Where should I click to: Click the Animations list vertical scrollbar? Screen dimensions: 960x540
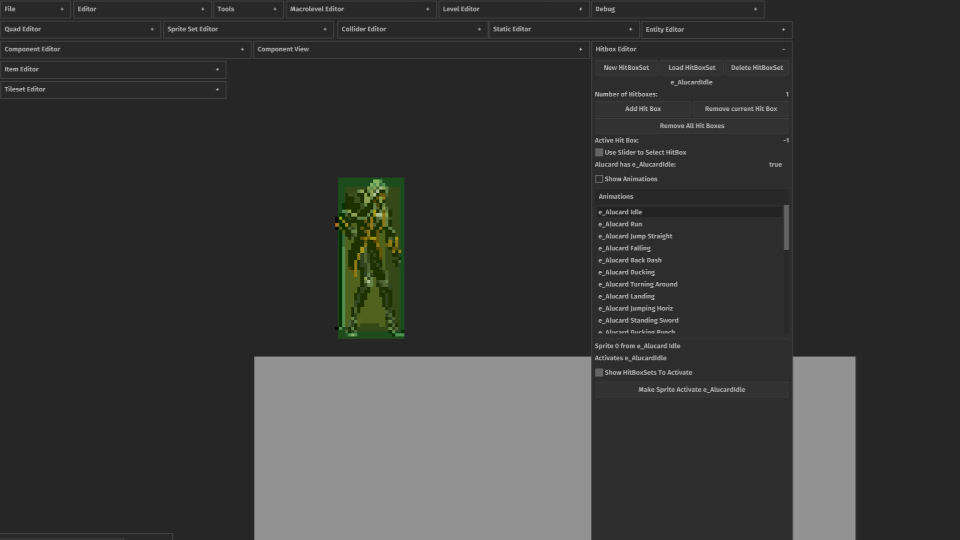coord(786,228)
